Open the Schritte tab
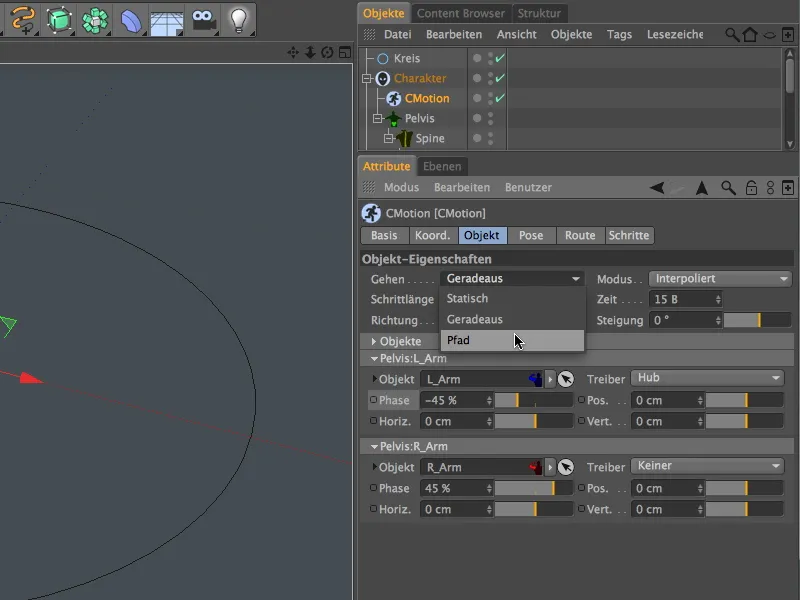Screen dimensions: 800x600 (629, 235)
